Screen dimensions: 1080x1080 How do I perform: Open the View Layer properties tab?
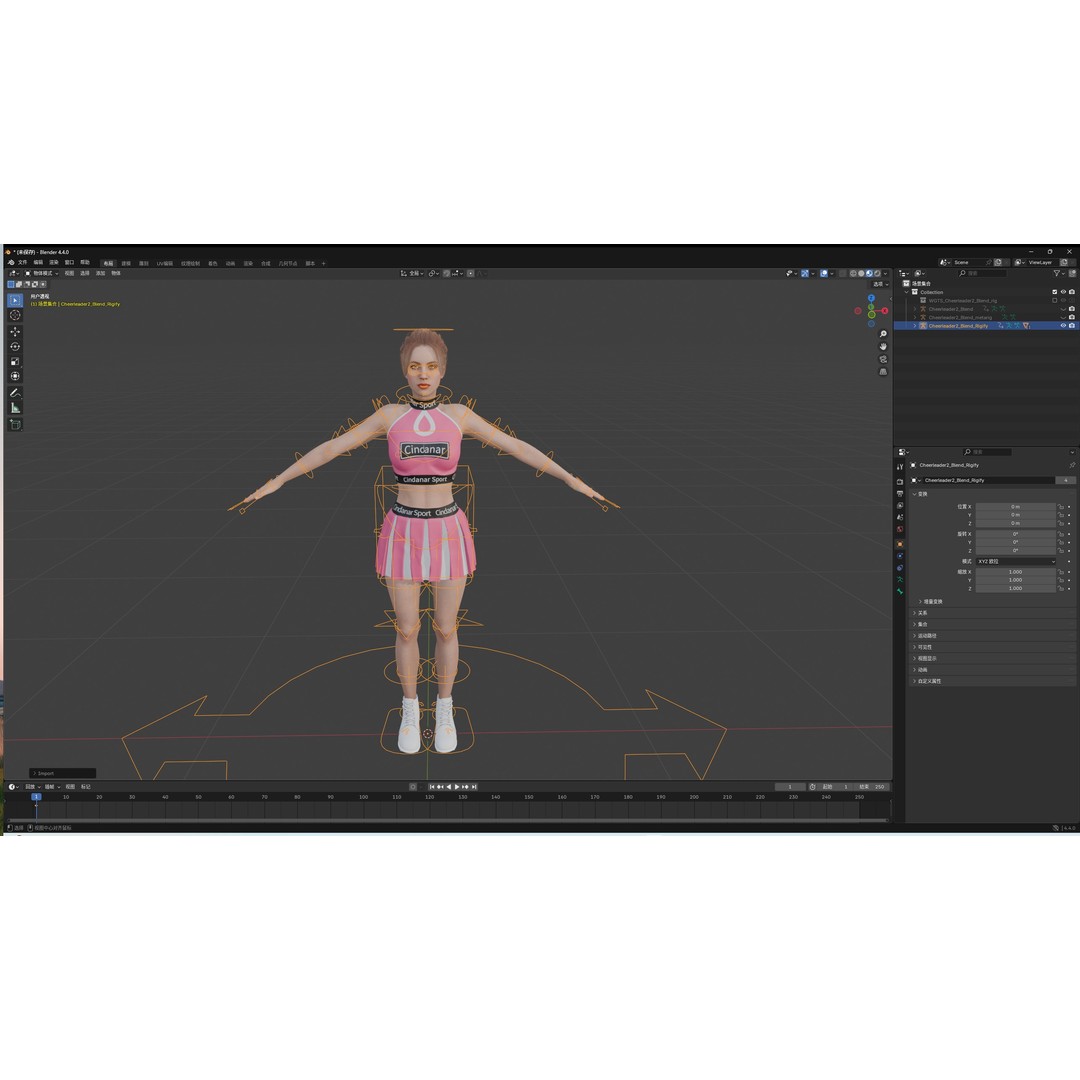coord(900,506)
